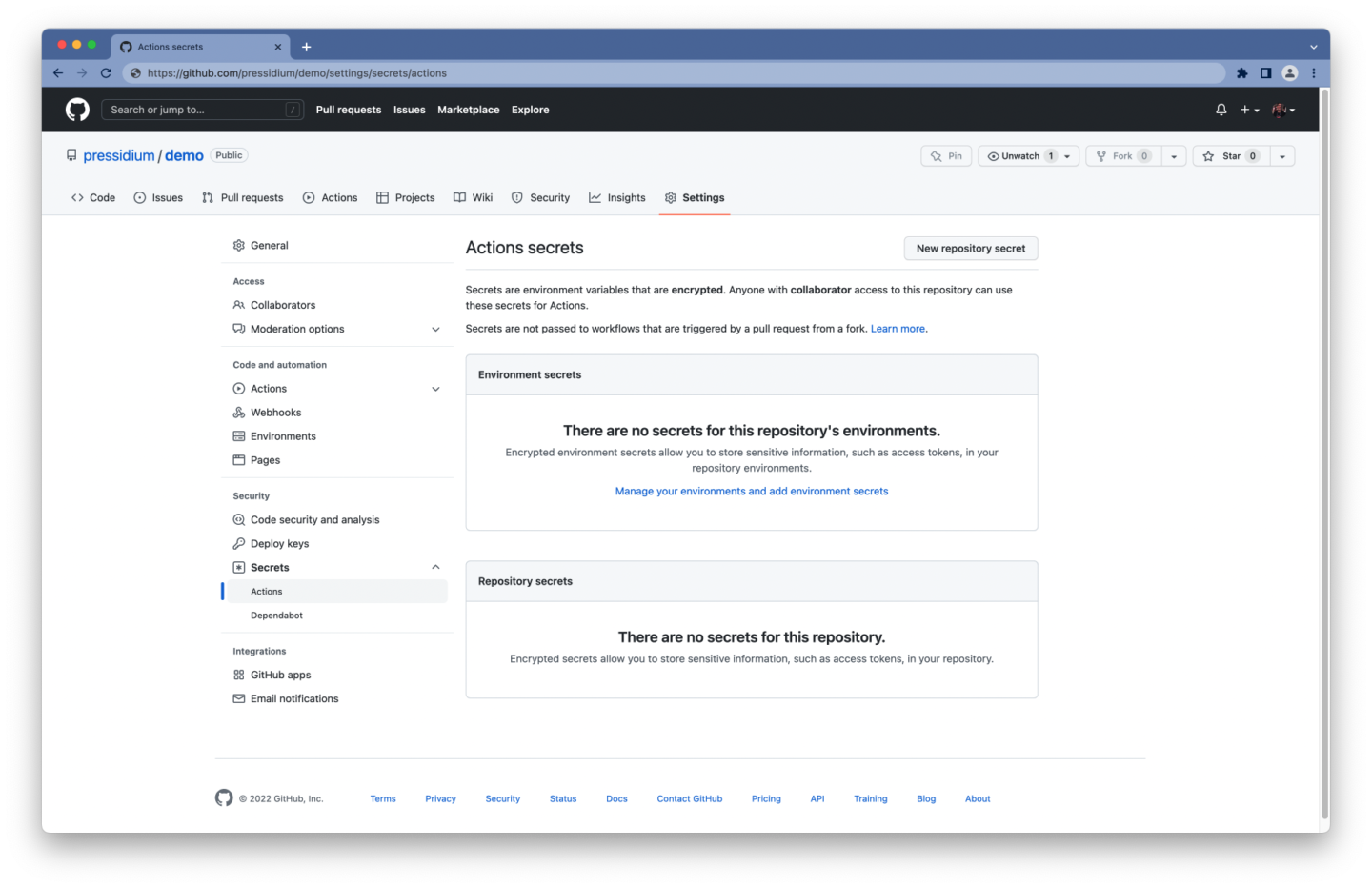
Task: Go to pressidium owner link
Action: pyautogui.click(x=119, y=156)
